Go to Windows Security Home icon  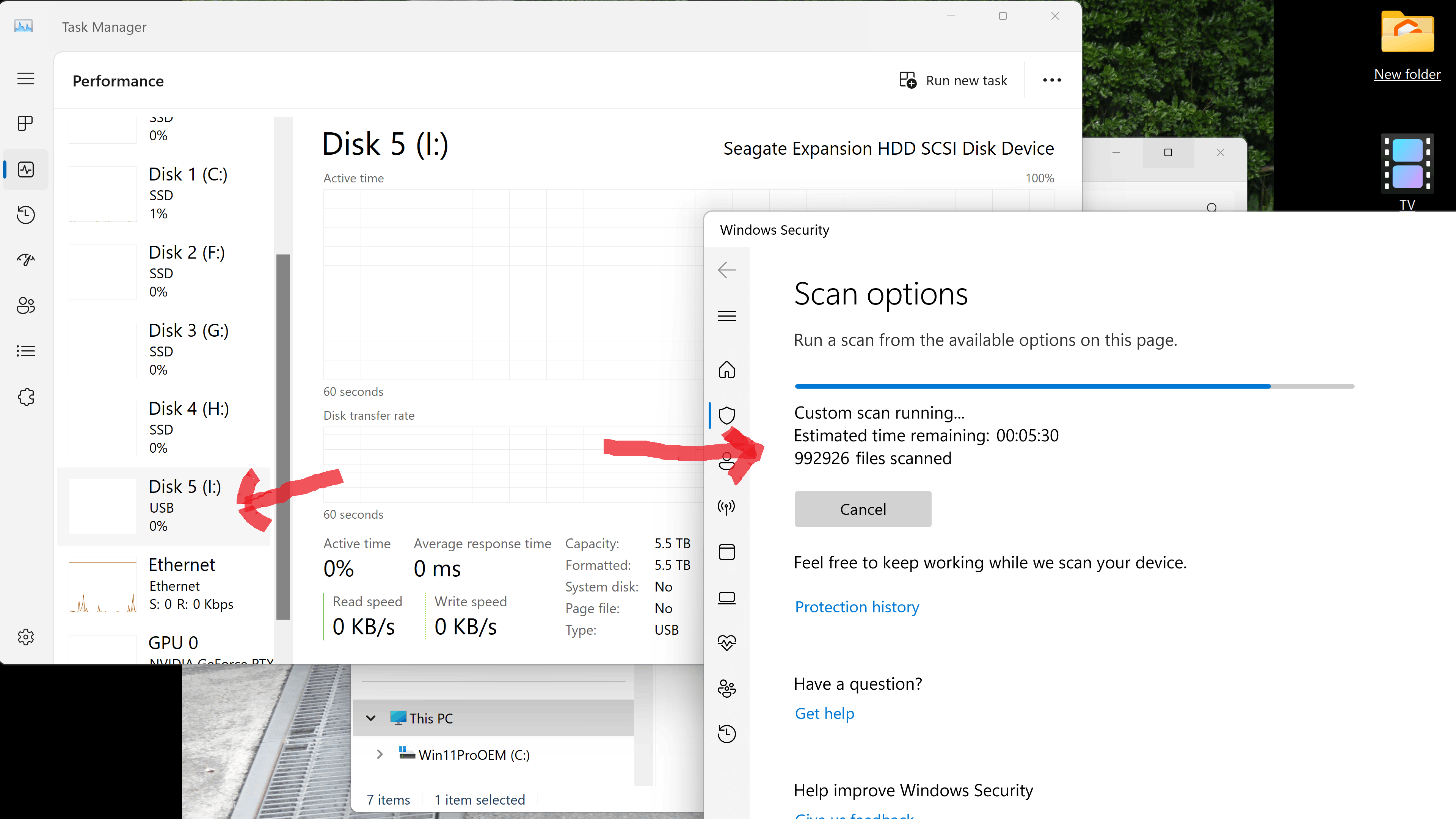[x=726, y=370]
